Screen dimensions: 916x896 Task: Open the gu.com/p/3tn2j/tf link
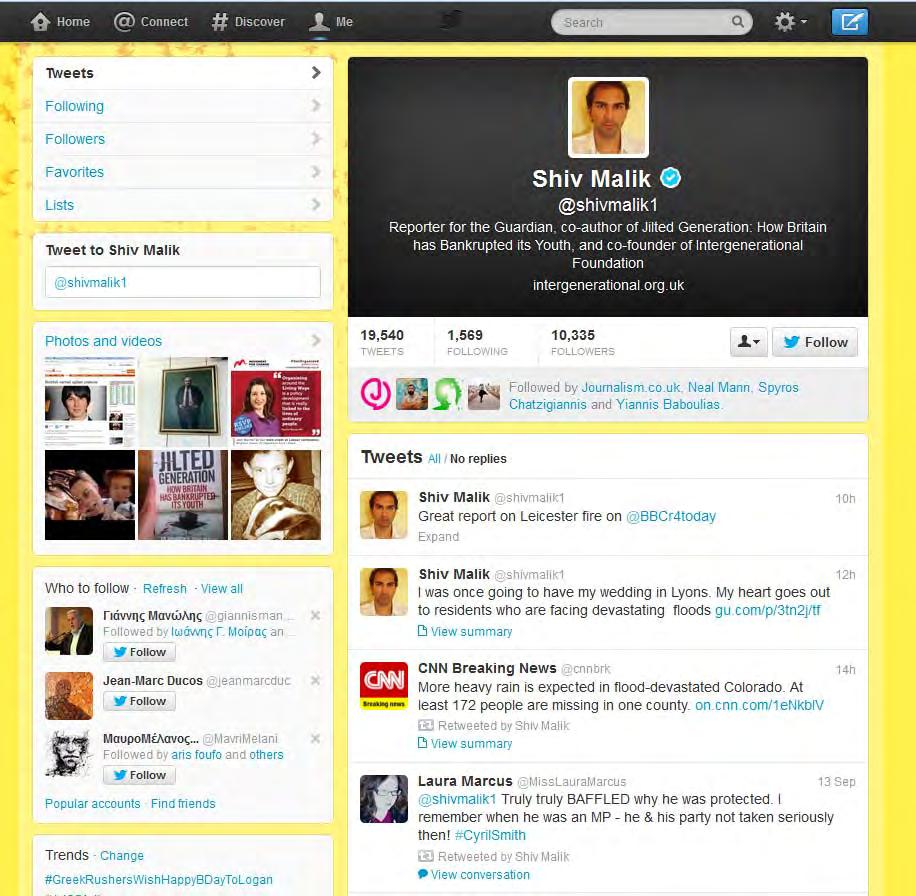pyautogui.click(x=768, y=610)
